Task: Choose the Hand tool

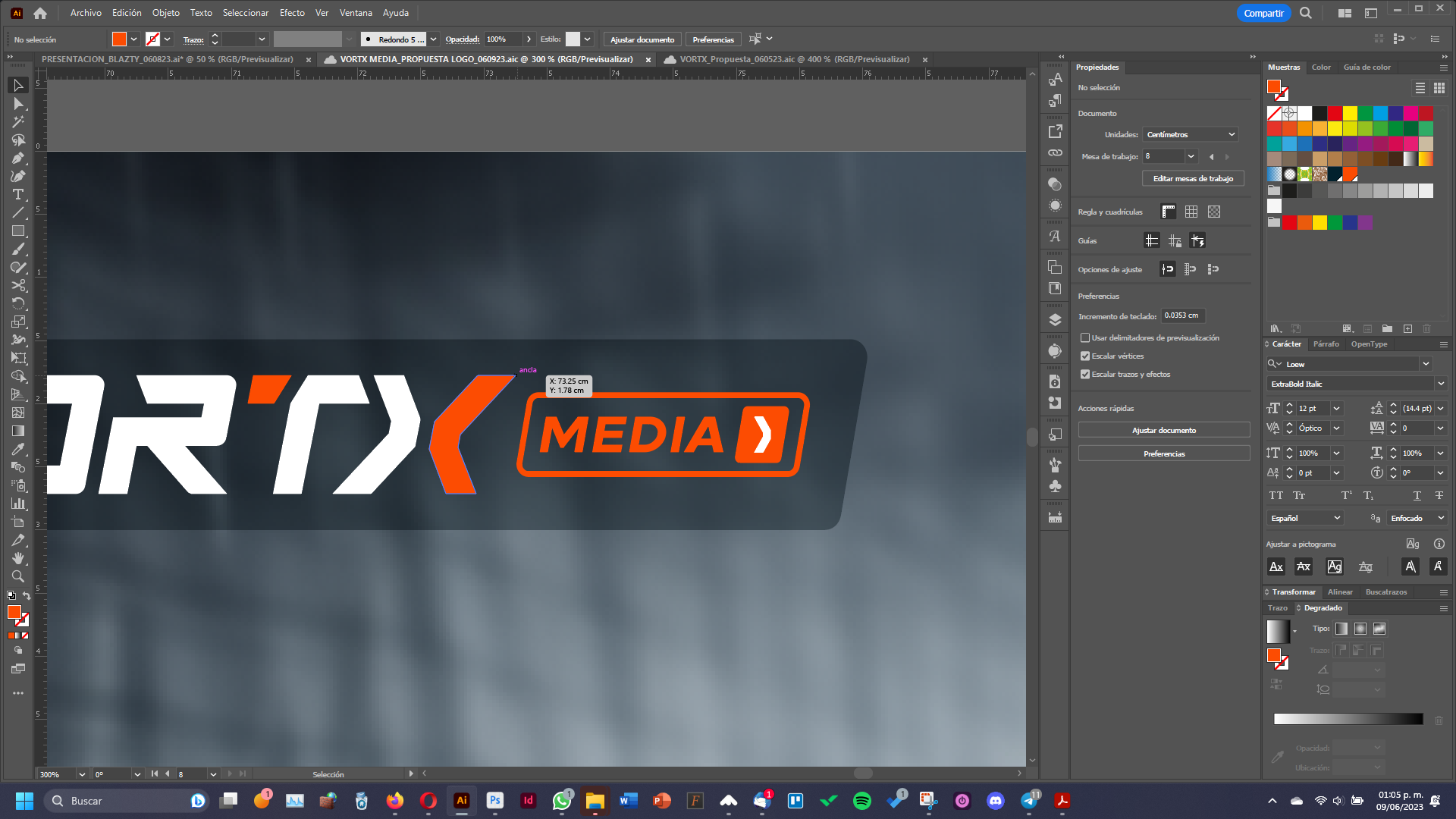Action: pyautogui.click(x=18, y=558)
